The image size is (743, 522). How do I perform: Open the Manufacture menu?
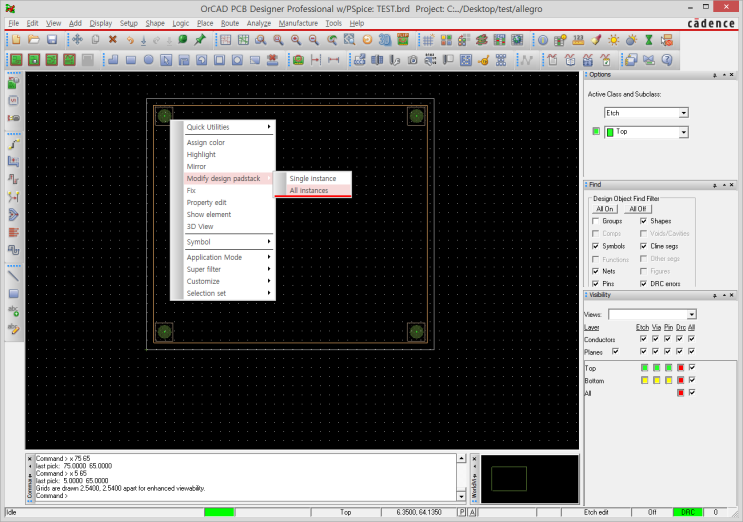click(x=298, y=22)
